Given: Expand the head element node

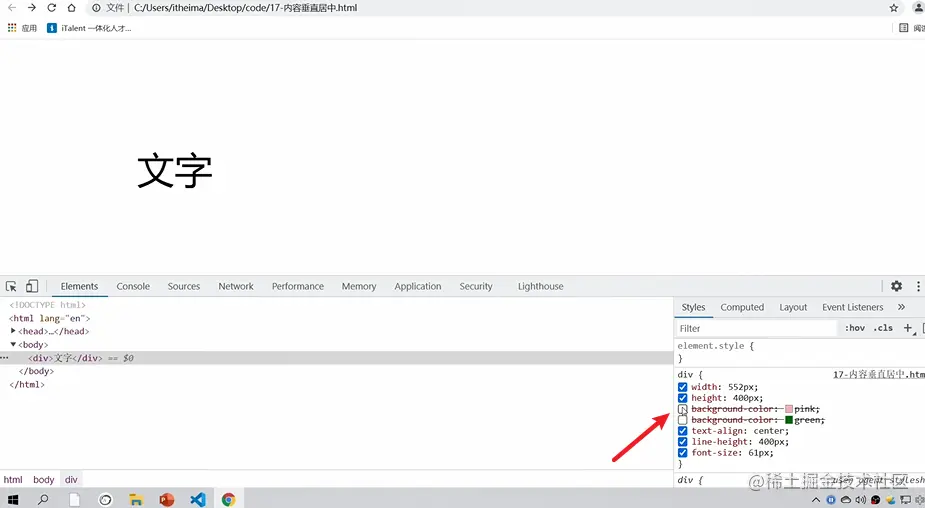Looking at the screenshot, I should 13,331.
